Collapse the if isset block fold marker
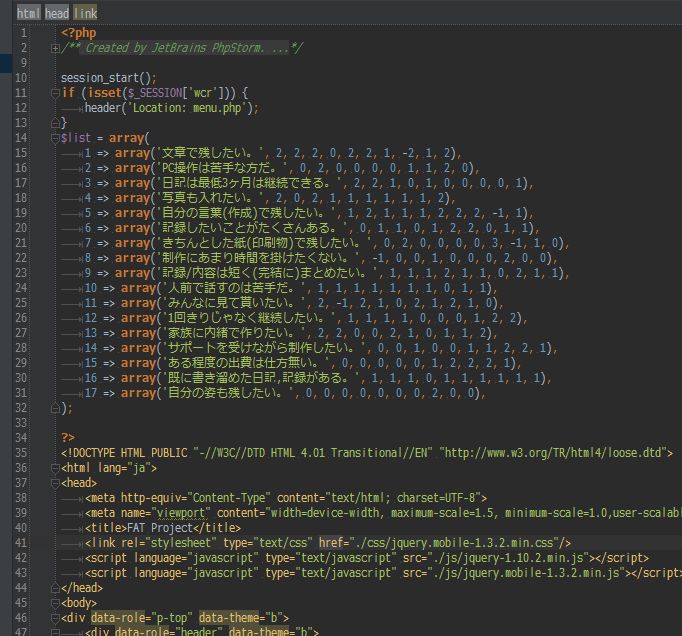This screenshot has height=636, width=682. 54,93
